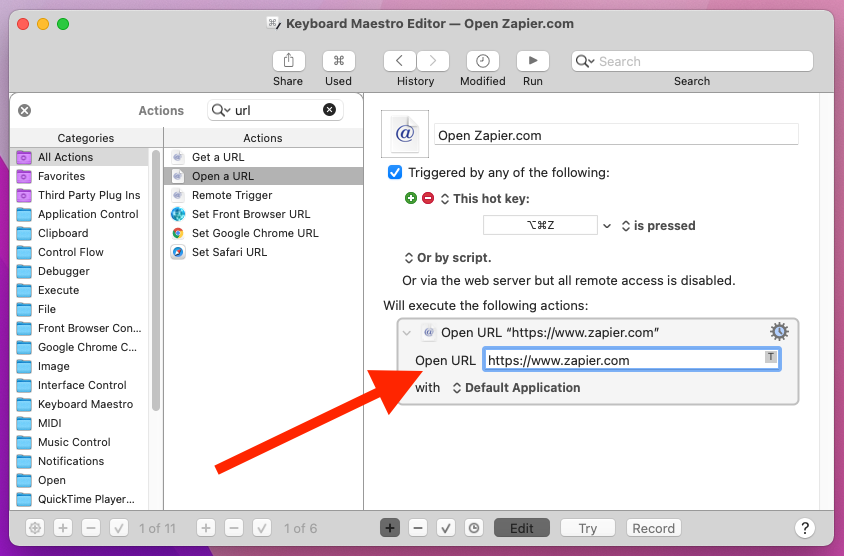Select the MIDI category

click(80, 423)
